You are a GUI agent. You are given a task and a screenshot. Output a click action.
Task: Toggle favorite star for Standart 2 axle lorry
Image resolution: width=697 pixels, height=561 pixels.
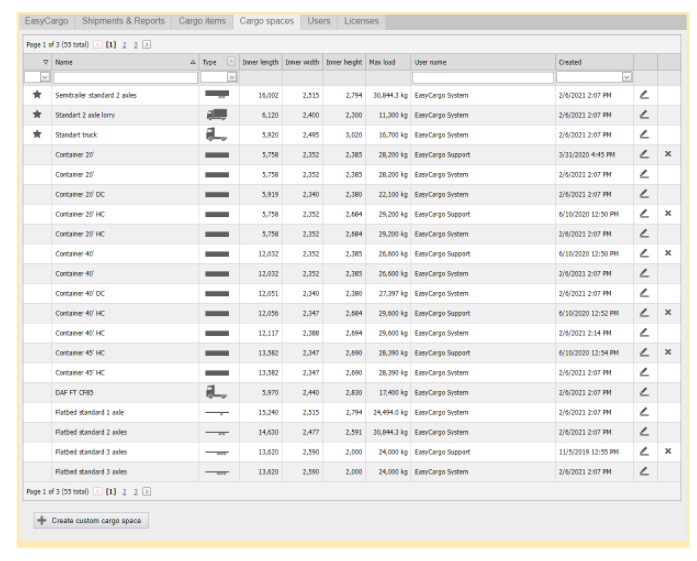(x=37, y=114)
